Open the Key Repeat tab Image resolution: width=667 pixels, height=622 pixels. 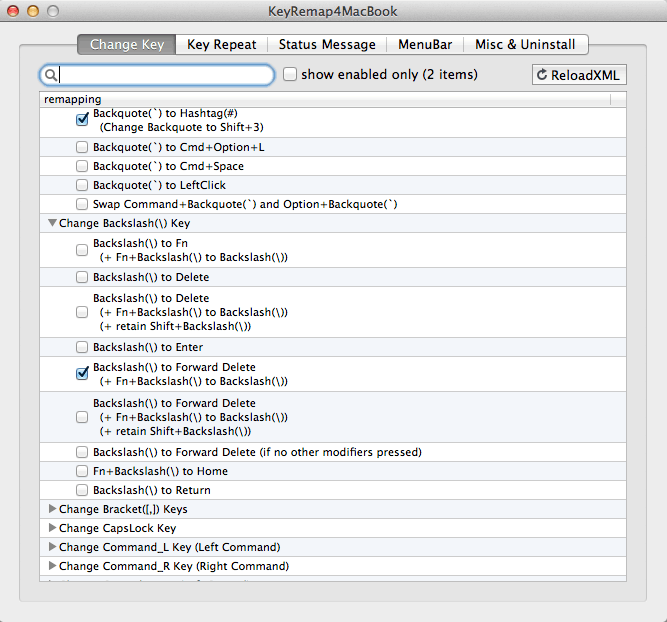[222, 44]
